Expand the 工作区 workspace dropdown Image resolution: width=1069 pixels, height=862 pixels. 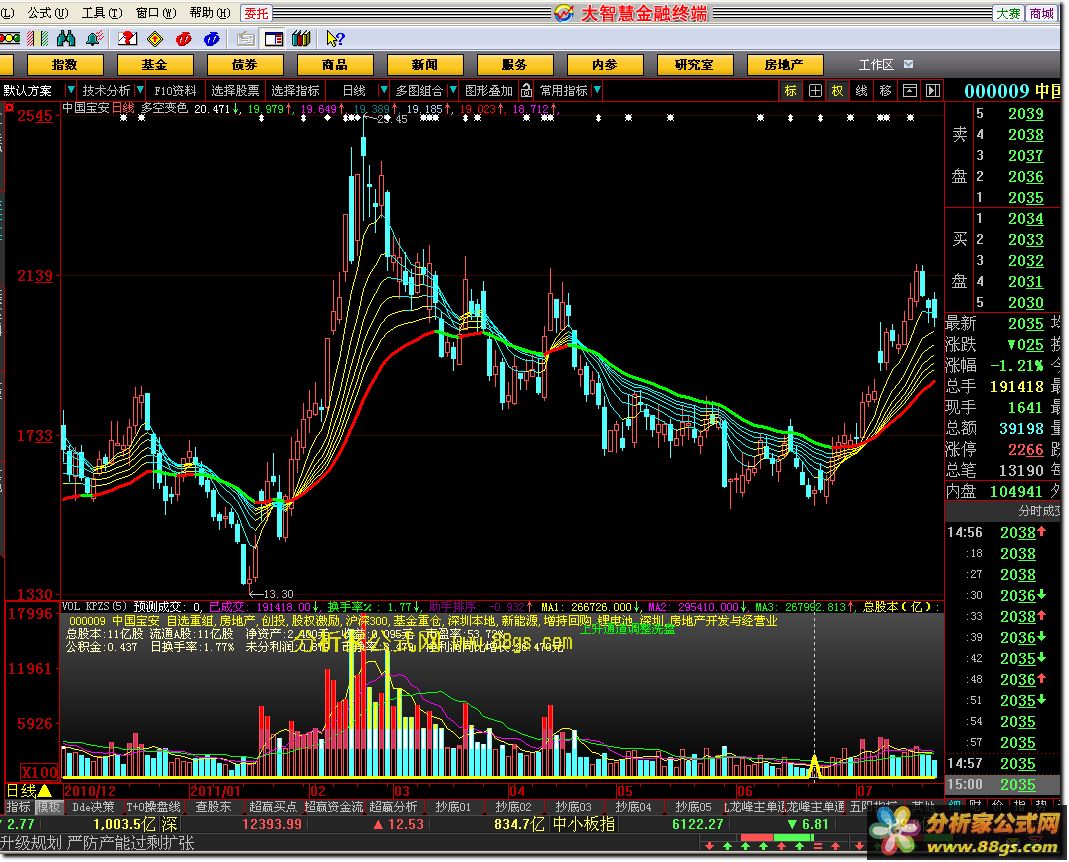tap(909, 64)
